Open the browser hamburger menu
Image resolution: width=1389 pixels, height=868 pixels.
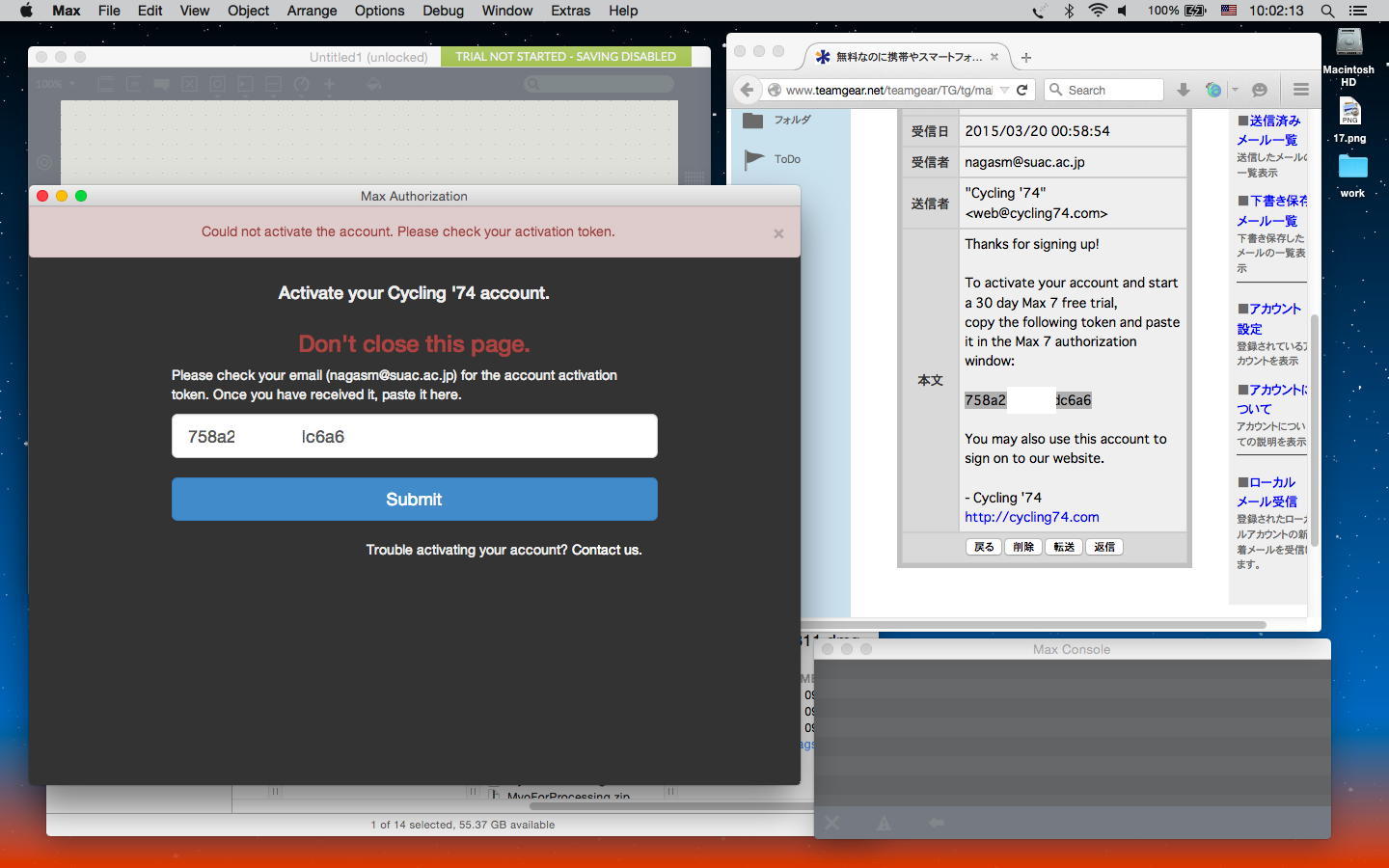[1301, 90]
